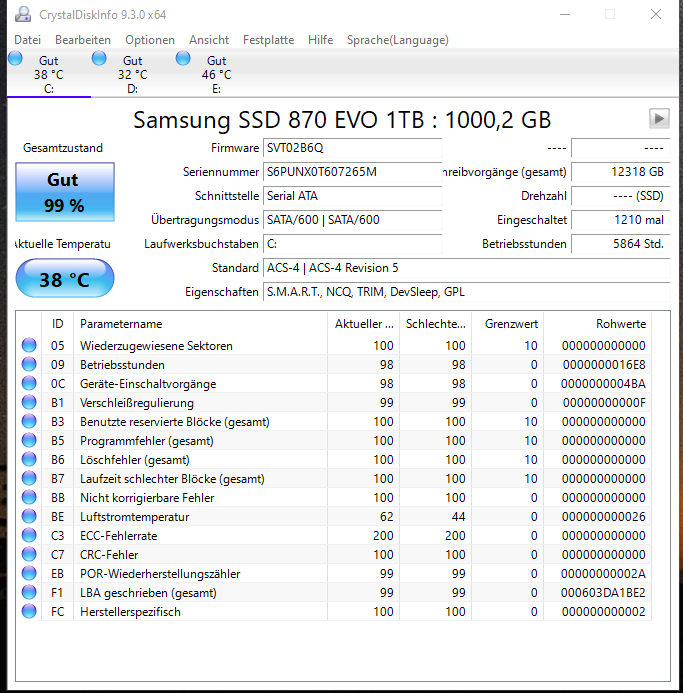The width and height of the screenshot is (683, 693).
Task: Click status icon of ECC-Fehlerrate row
Action: [29, 535]
